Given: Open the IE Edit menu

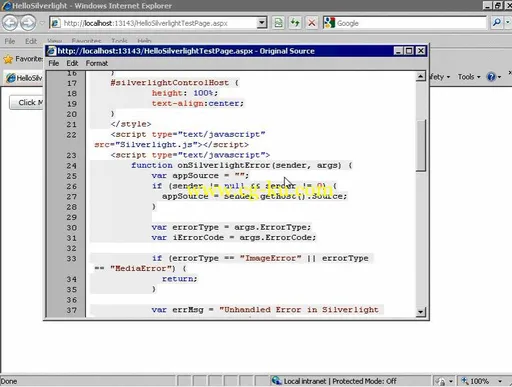Looking at the screenshot, I should point(31,41).
